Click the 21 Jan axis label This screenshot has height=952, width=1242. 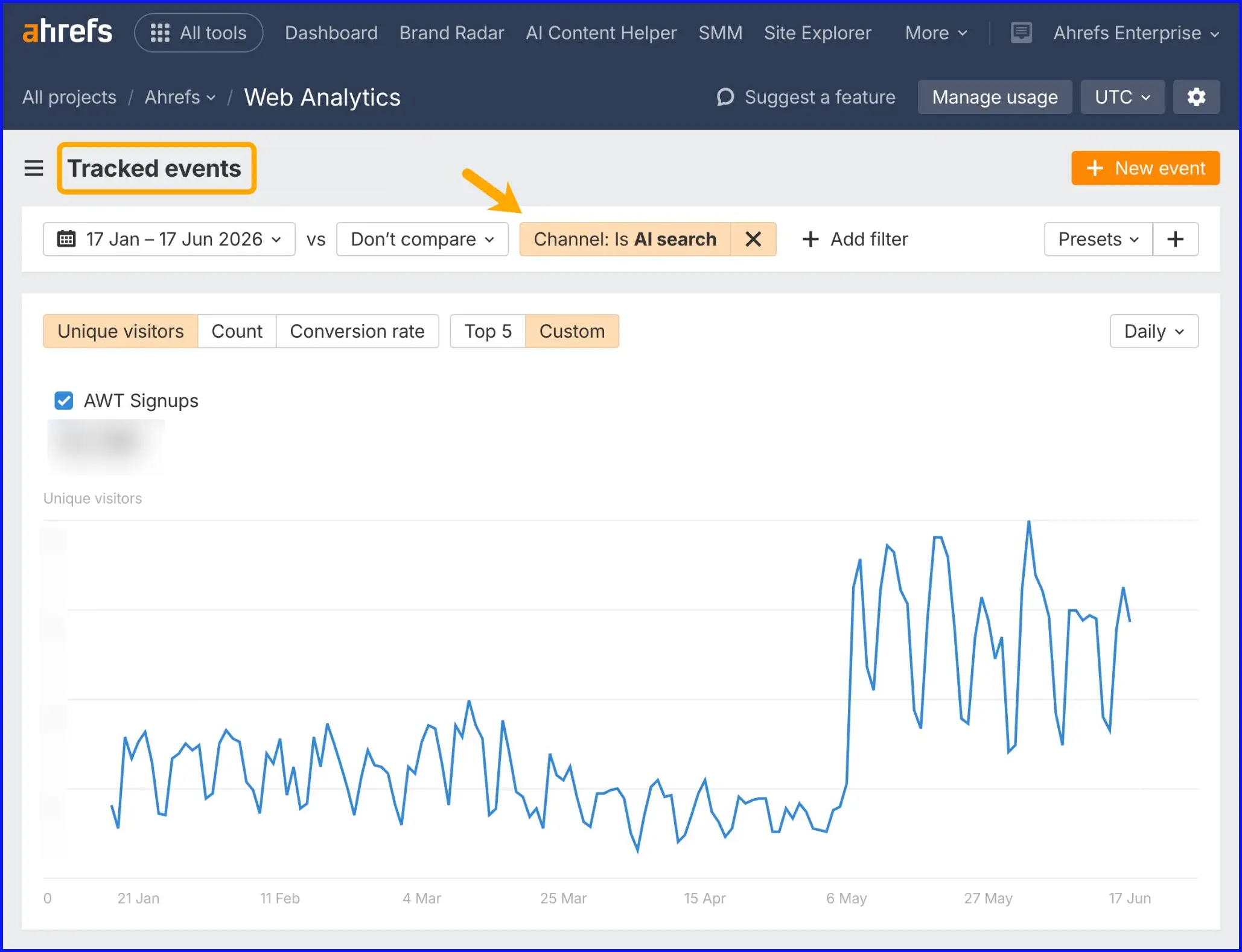point(138,898)
